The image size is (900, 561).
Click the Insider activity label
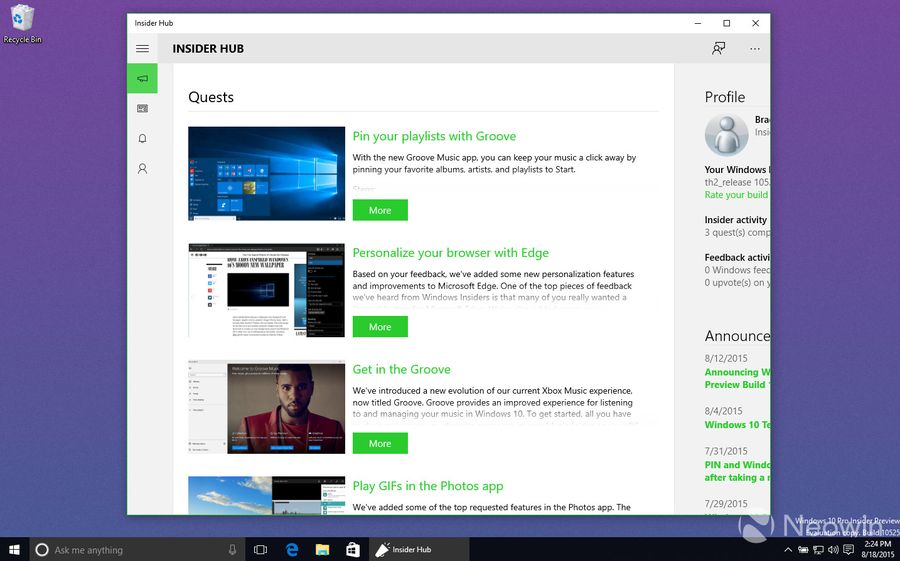(736, 220)
